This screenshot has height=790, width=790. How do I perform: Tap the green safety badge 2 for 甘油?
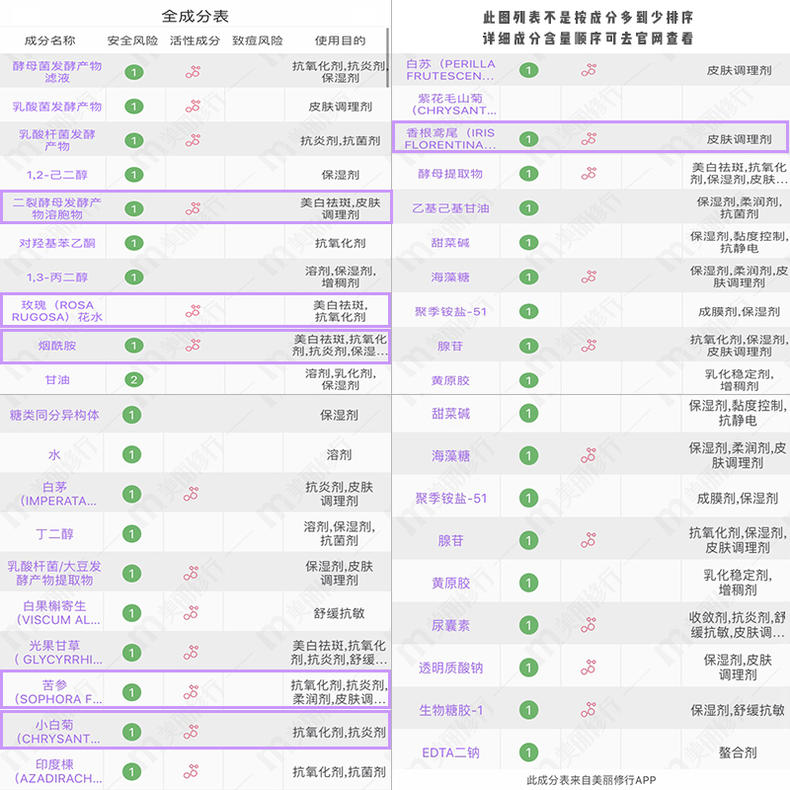[x=134, y=380]
